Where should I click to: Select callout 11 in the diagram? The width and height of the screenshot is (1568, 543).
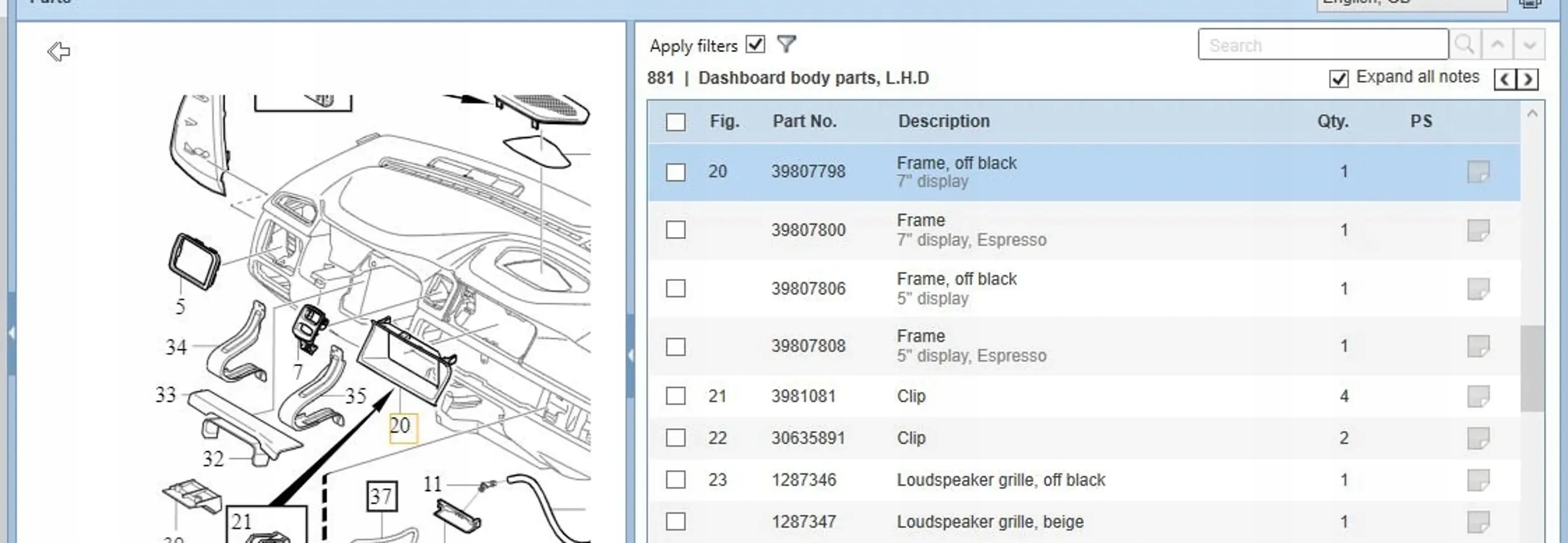pyautogui.click(x=433, y=484)
